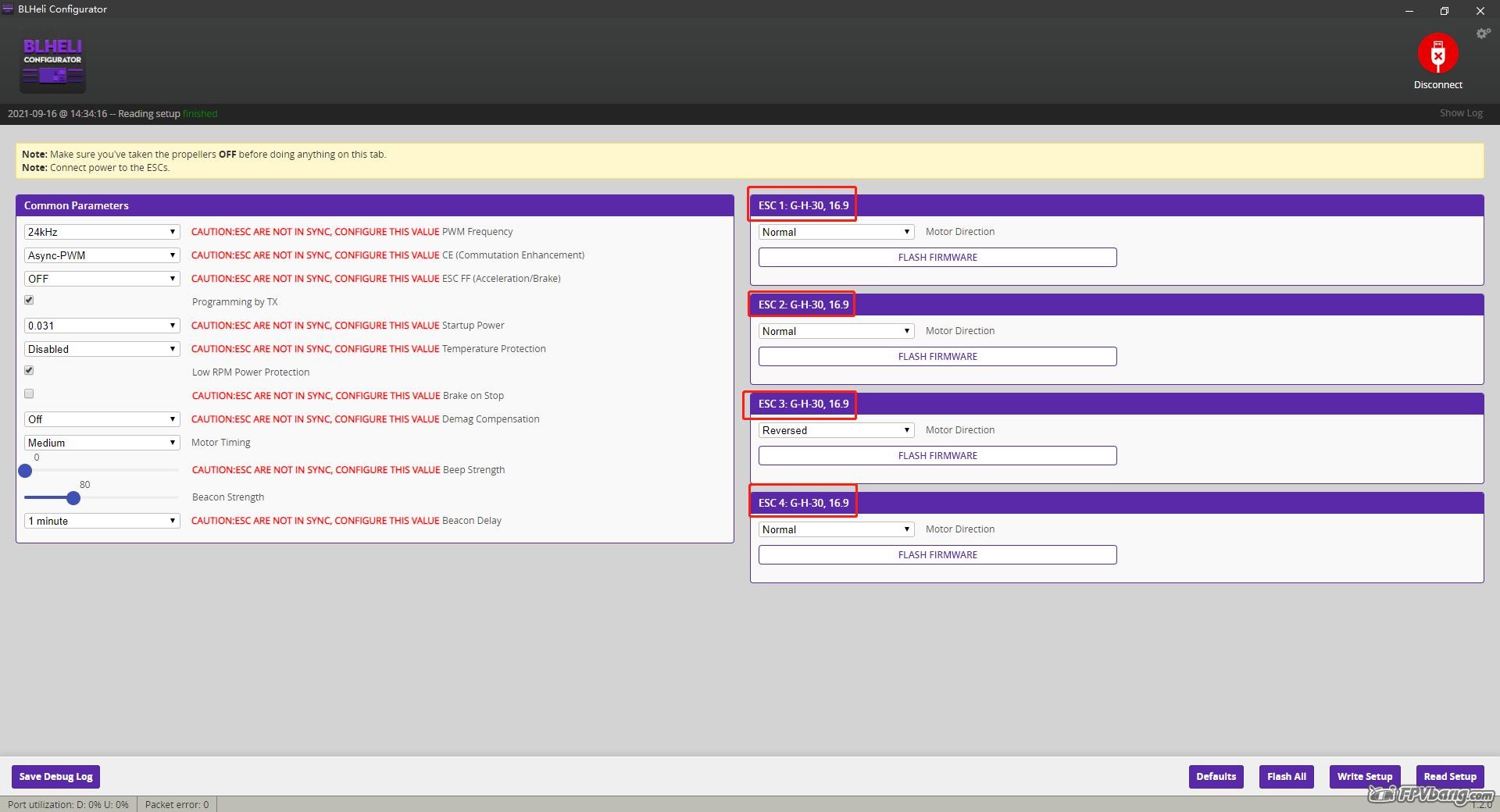Open the settings gear icon
The width and height of the screenshot is (1500, 812).
(1483, 34)
